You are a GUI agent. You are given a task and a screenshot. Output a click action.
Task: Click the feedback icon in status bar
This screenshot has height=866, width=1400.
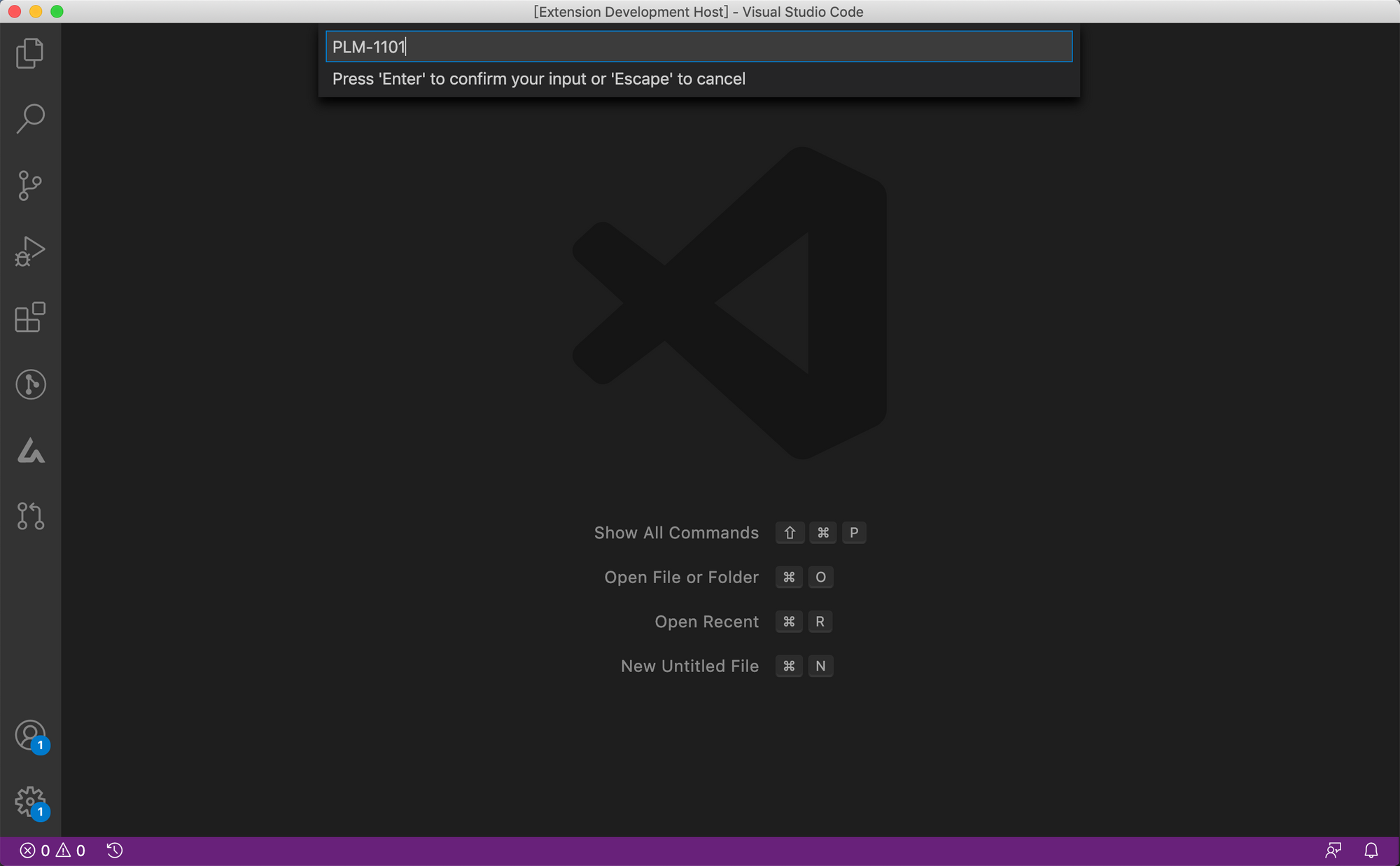click(x=1333, y=851)
